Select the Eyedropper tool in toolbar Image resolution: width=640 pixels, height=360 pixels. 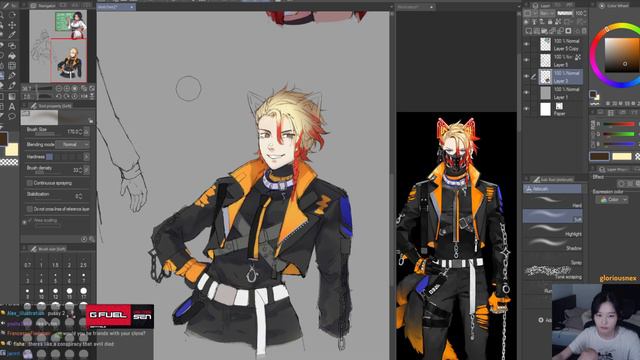click(12, 35)
